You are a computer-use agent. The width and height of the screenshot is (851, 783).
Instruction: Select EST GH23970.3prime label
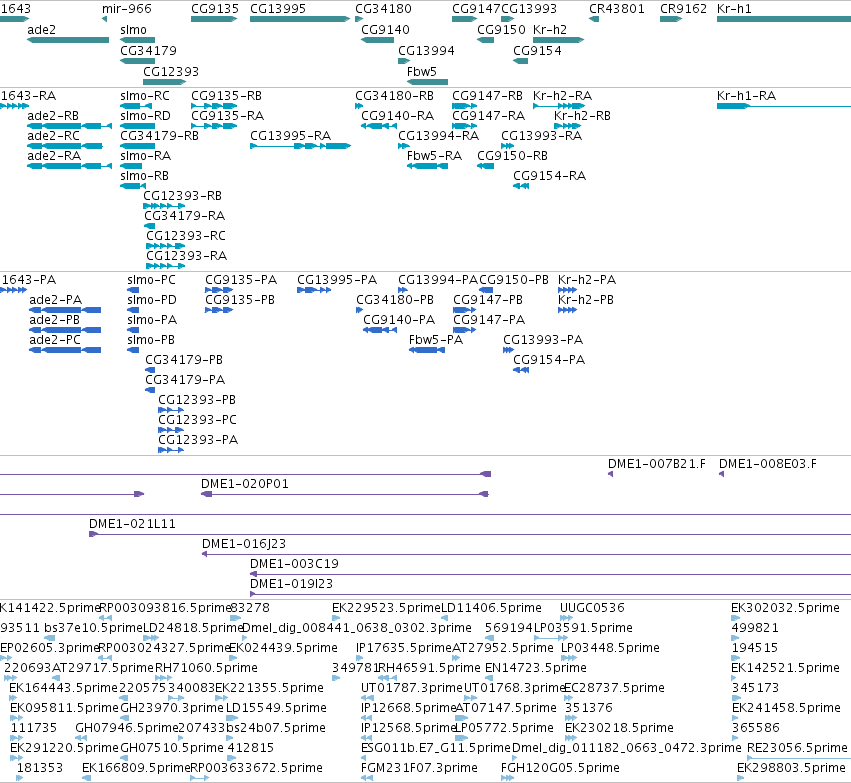point(172,708)
